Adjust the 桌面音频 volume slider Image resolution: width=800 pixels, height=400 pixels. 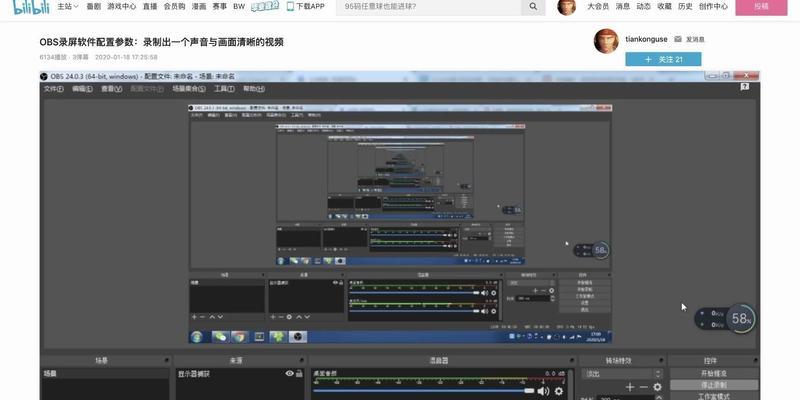[x=423, y=391]
